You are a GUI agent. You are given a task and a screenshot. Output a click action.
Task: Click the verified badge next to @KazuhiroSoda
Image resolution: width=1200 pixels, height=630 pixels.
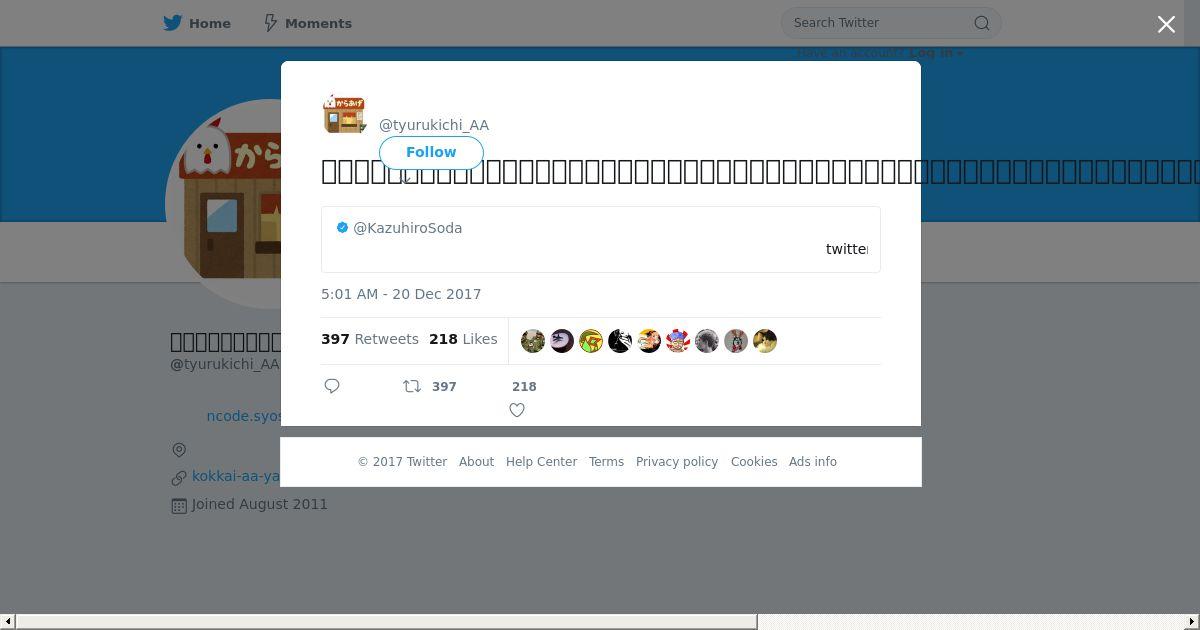pos(342,228)
